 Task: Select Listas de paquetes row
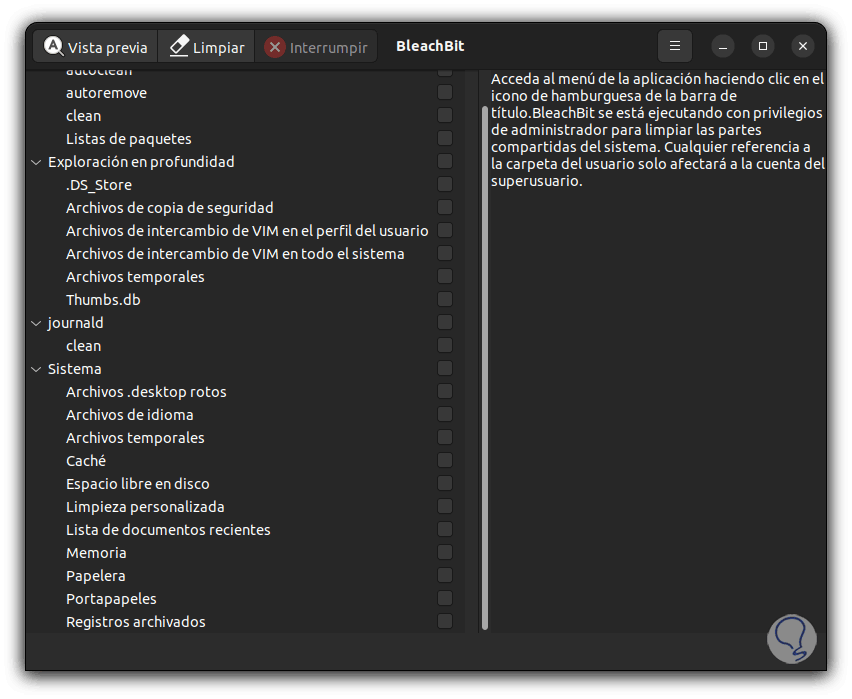tap(128, 139)
